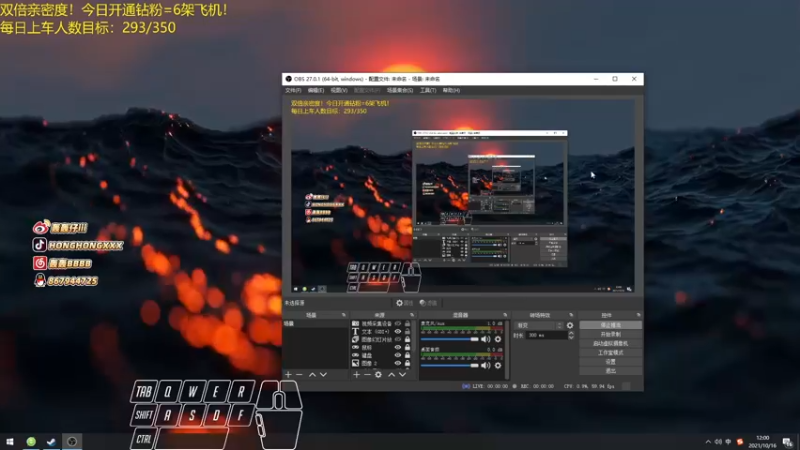800x450 pixels.
Task: Open the Help (帮助) menu
Action: pyautogui.click(x=451, y=90)
